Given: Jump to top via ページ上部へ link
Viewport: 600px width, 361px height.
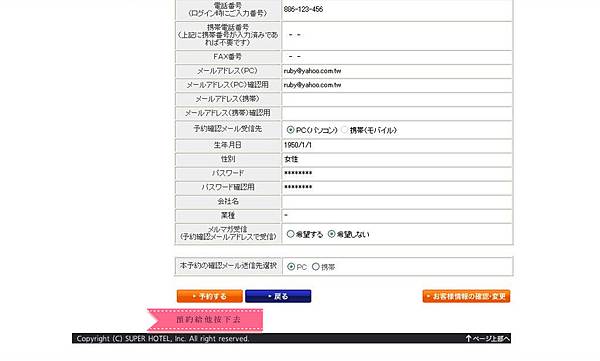Looking at the screenshot, I should (x=488, y=338).
